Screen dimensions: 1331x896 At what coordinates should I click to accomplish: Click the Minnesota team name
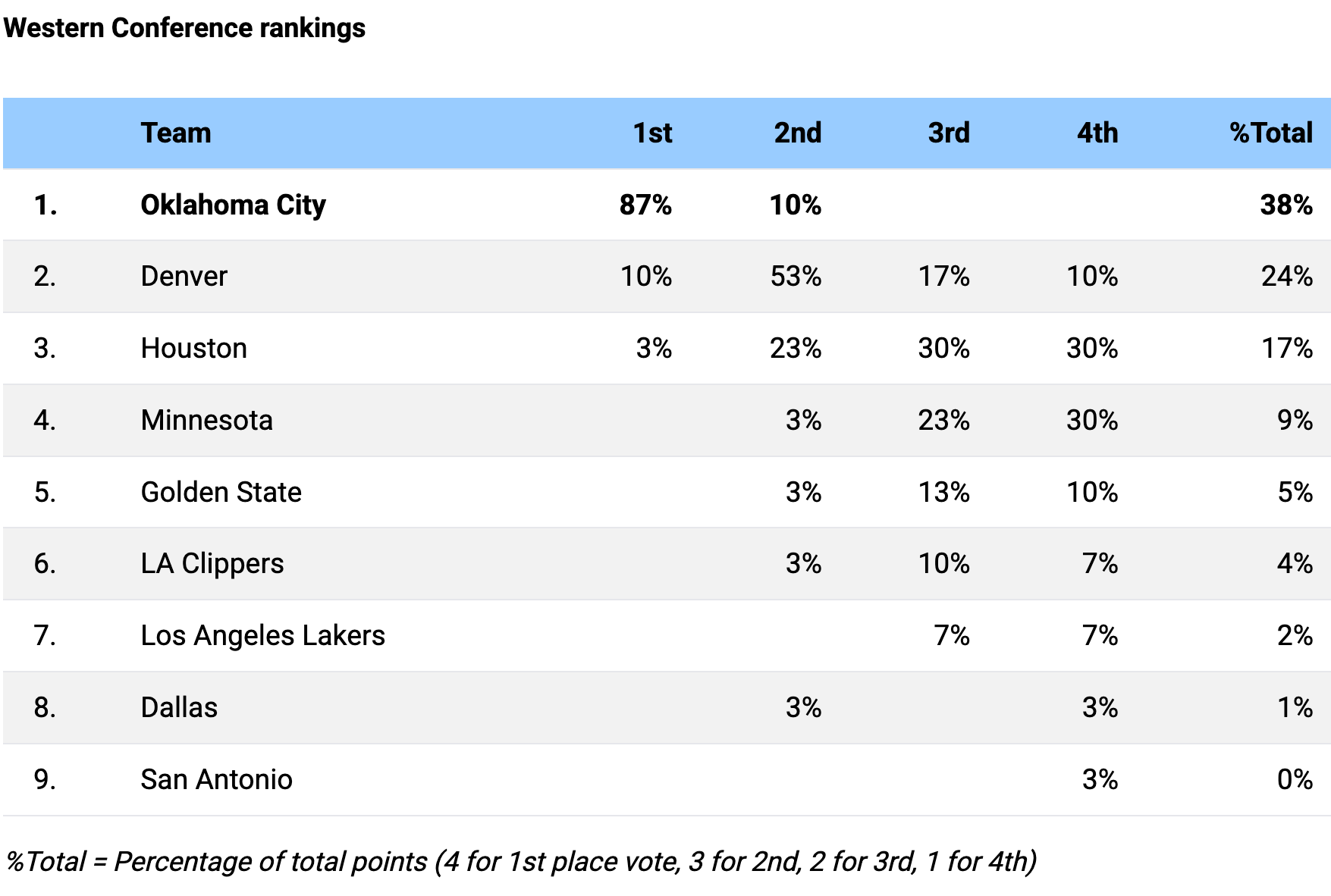point(206,420)
